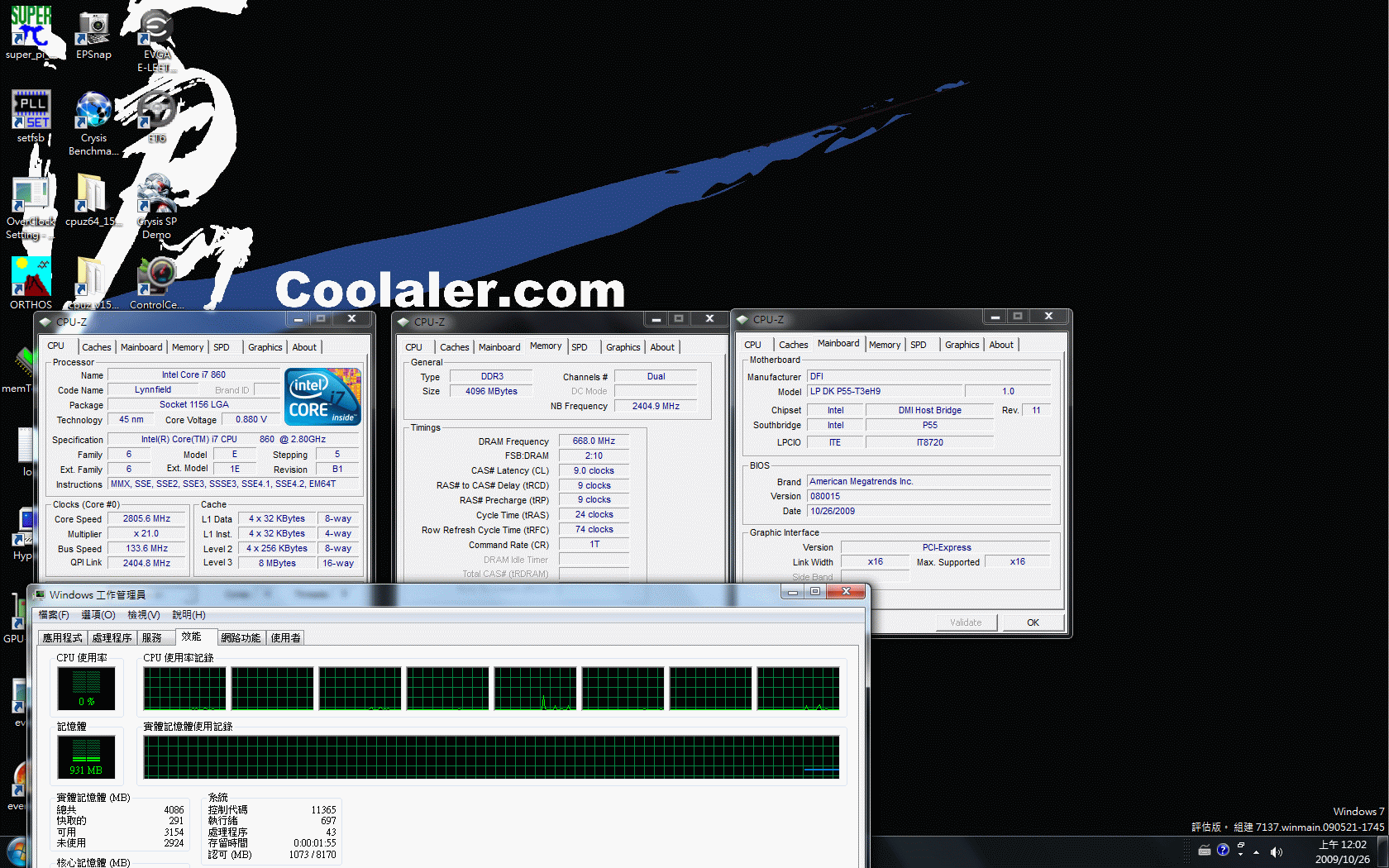Open the help question mark tray icon
Viewport: 1389px width, 868px height.
[1223, 850]
